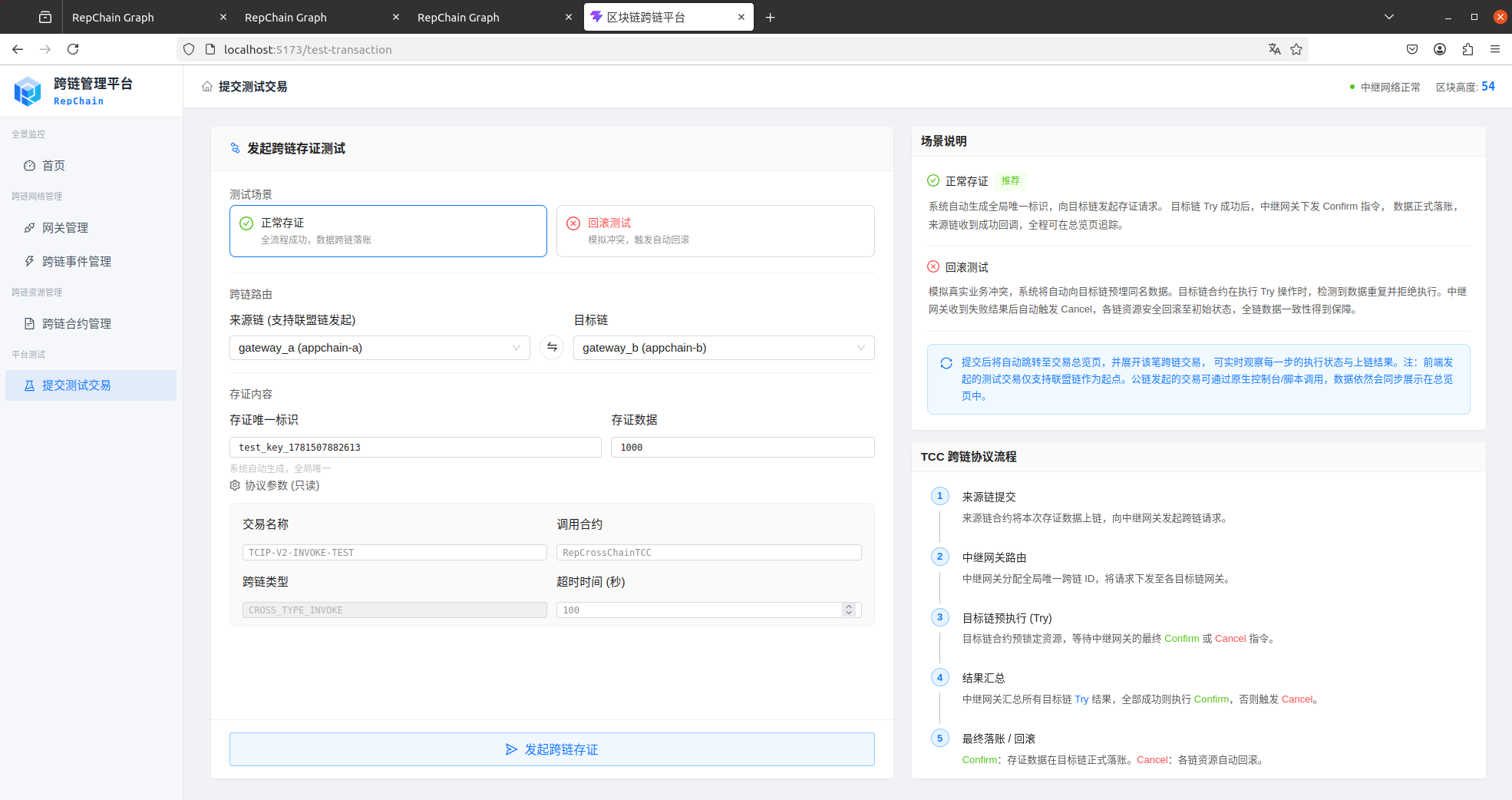Image resolution: width=1512 pixels, height=800 pixels.
Task: Bookmark this page with star icon
Action: (1296, 49)
